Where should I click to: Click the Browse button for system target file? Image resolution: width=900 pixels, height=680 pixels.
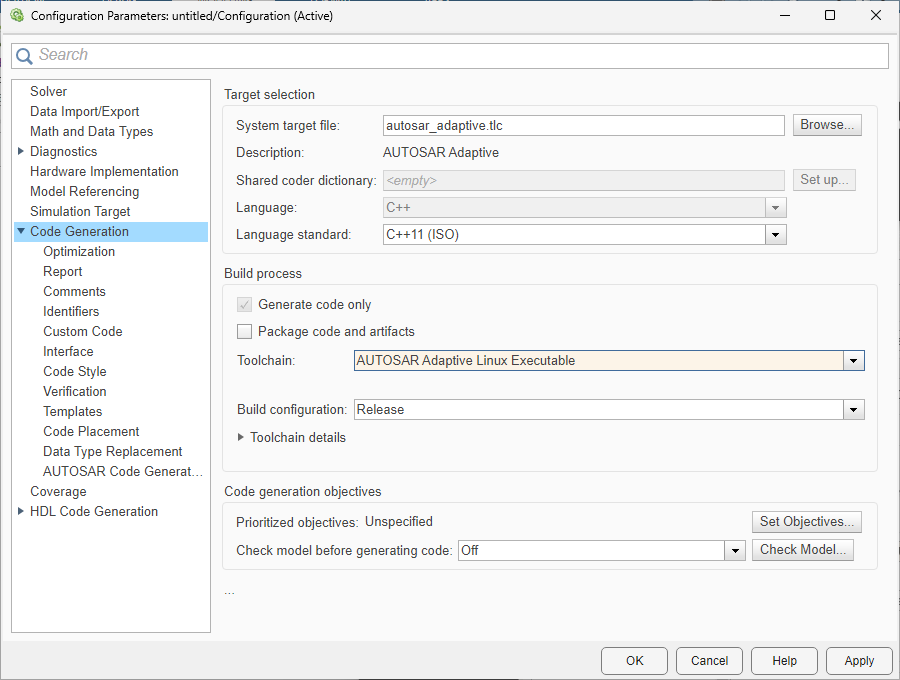pos(826,124)
